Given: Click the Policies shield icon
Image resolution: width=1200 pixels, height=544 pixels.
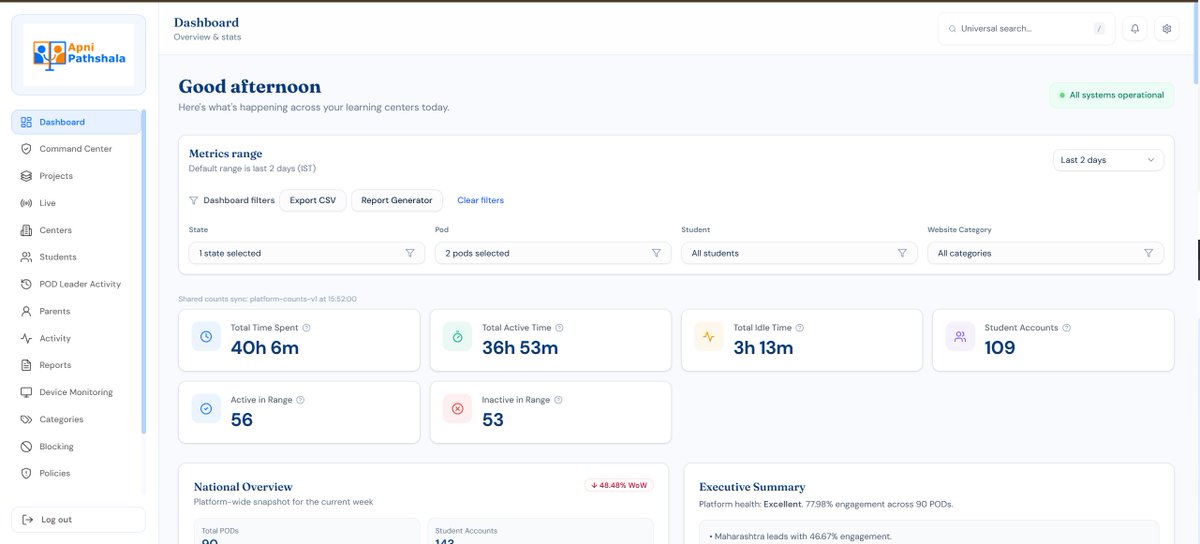Looking at the screenshot, I should point(26,473).
